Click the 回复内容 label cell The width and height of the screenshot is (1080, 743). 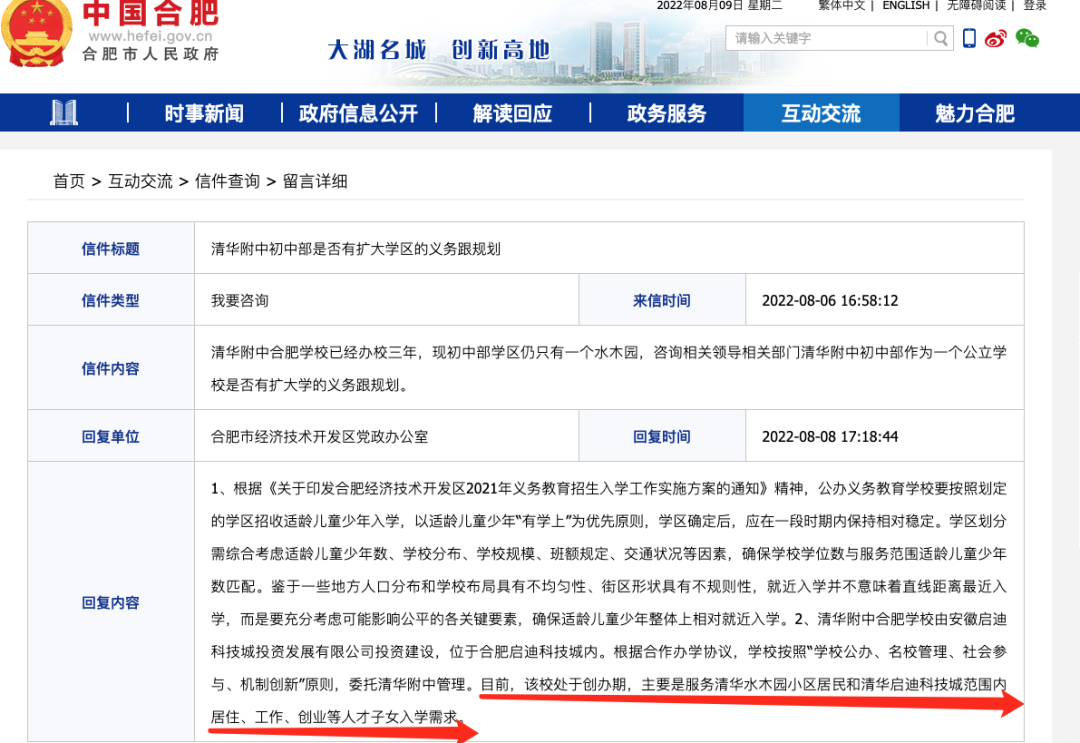click(111, 602)
